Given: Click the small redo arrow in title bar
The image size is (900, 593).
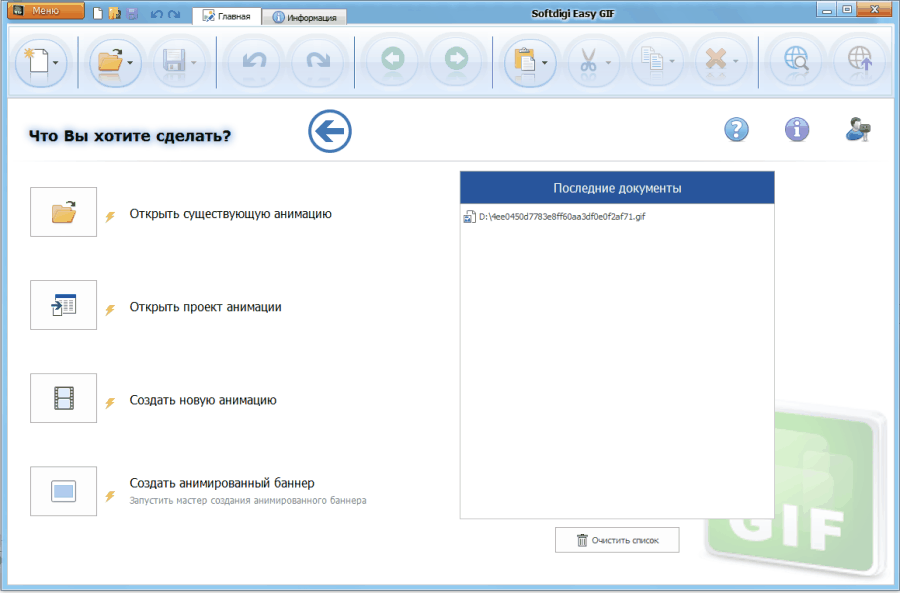Looking at the screenshot, I should 174,14.
